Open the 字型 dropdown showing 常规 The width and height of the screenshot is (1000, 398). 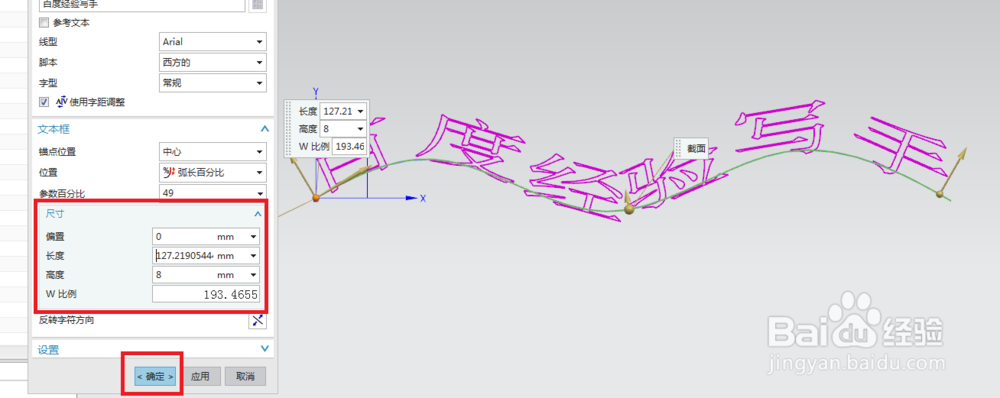pos(212,83)
